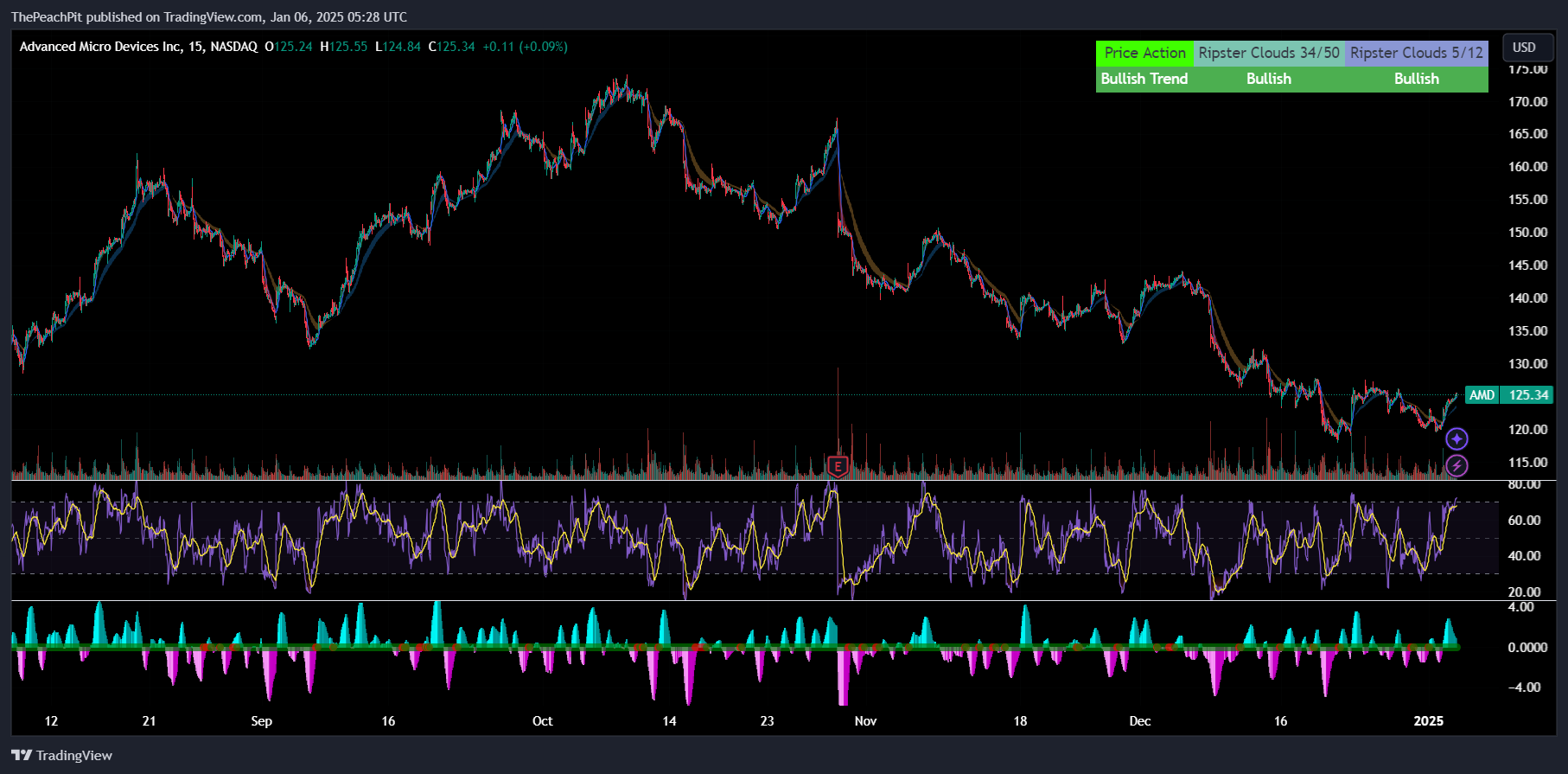This screenshot has height=774, width=1568.
Task: Click the close value C125.34
Action: click(451, 47)
